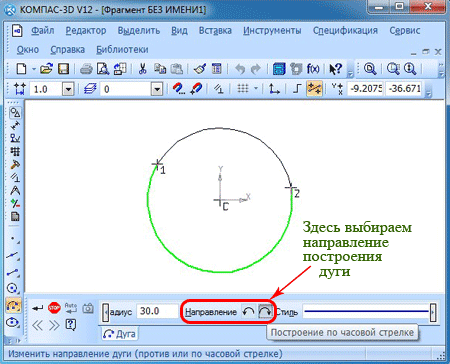Viewport: 450px width, 364px height.
Task: Open the Editing panel with the hash icon
Action: (x=15, y=152)
